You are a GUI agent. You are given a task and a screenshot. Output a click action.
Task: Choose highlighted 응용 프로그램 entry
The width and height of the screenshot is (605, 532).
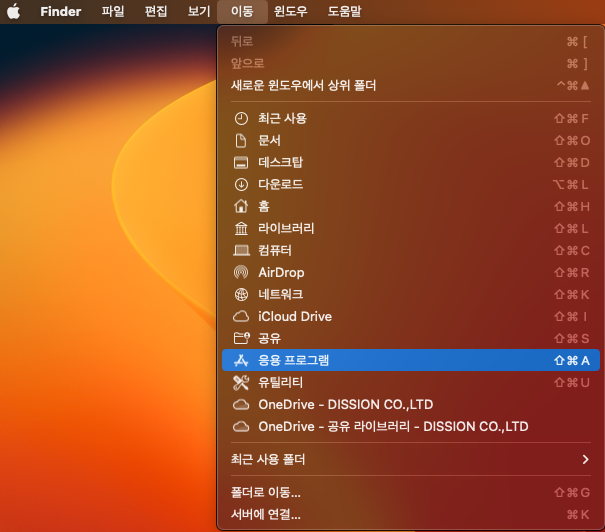411,360
